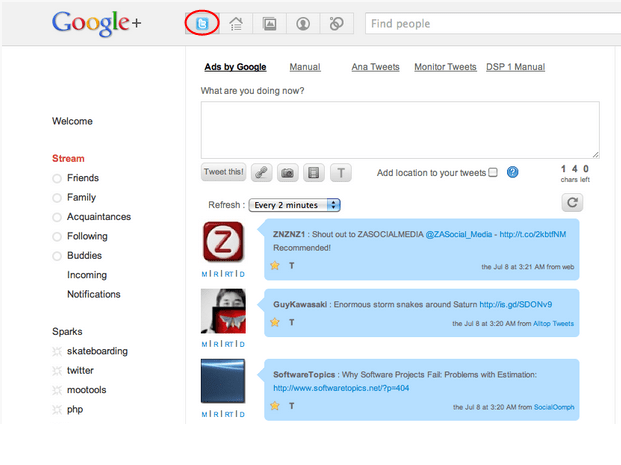Select the Family circle in Stream

[57, 198]
